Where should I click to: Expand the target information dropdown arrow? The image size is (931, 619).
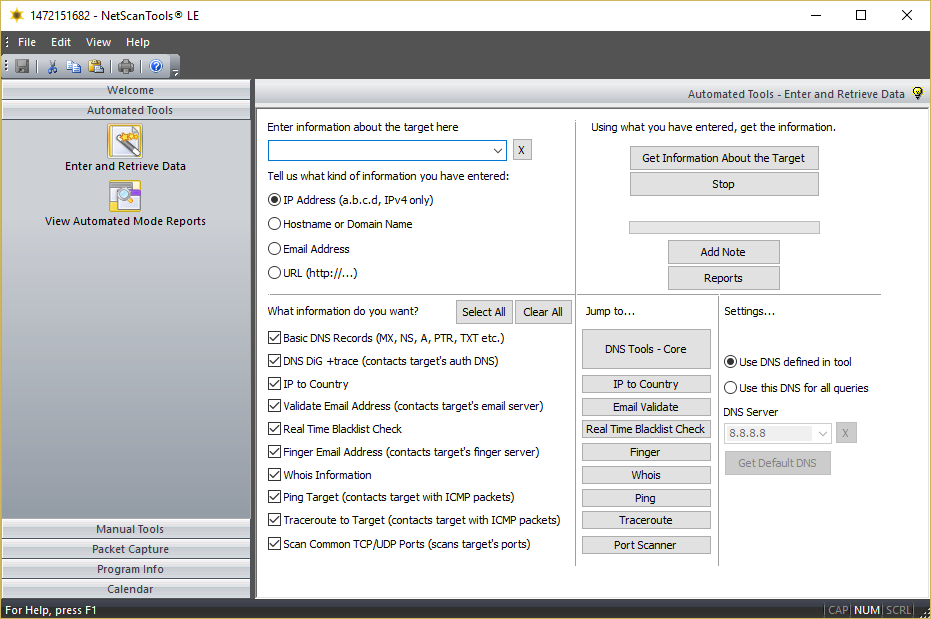pos(498,151)
